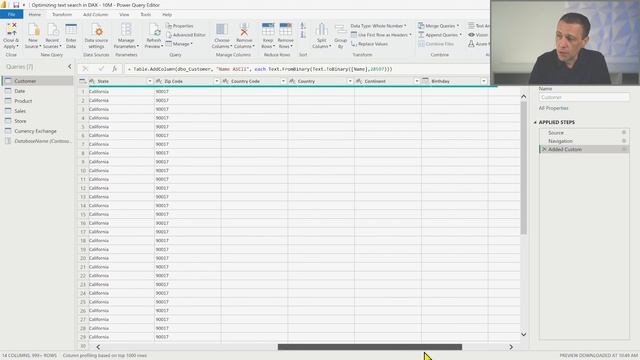
Task: Switch to Transform ribbon tab
Action: 62,14
